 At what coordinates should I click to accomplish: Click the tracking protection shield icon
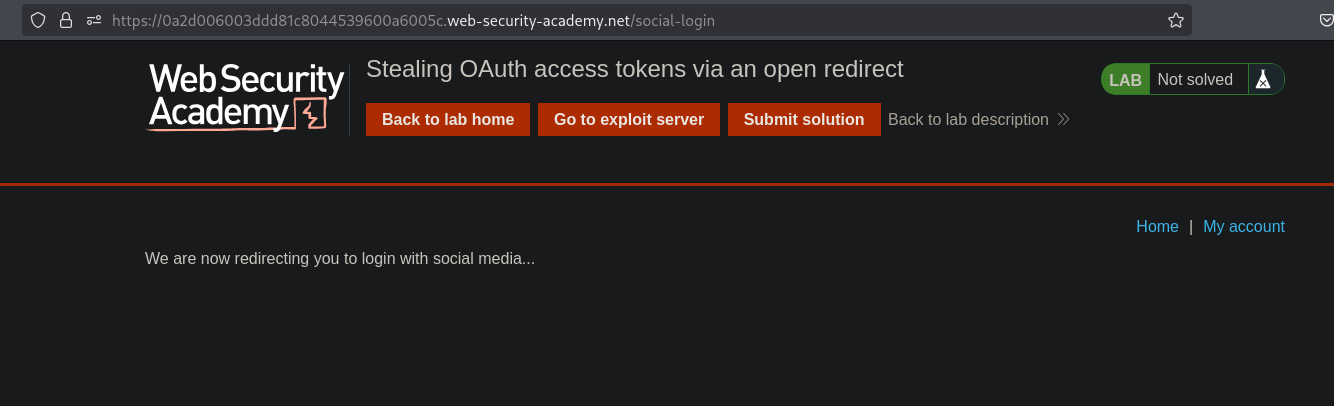[38, 20]
